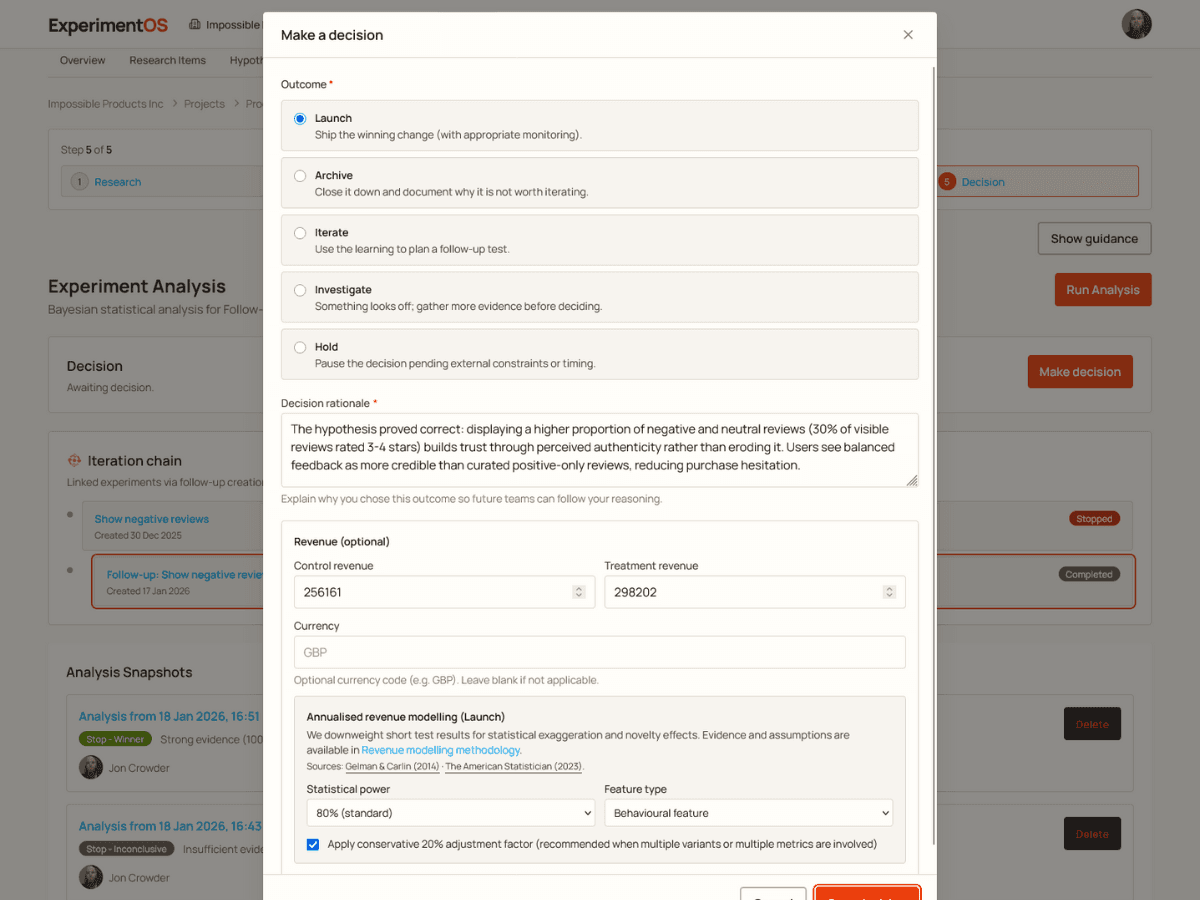Close the Make a decision dialog
This screenshot has height=900, width=1200.
click(x=908, y=34)
